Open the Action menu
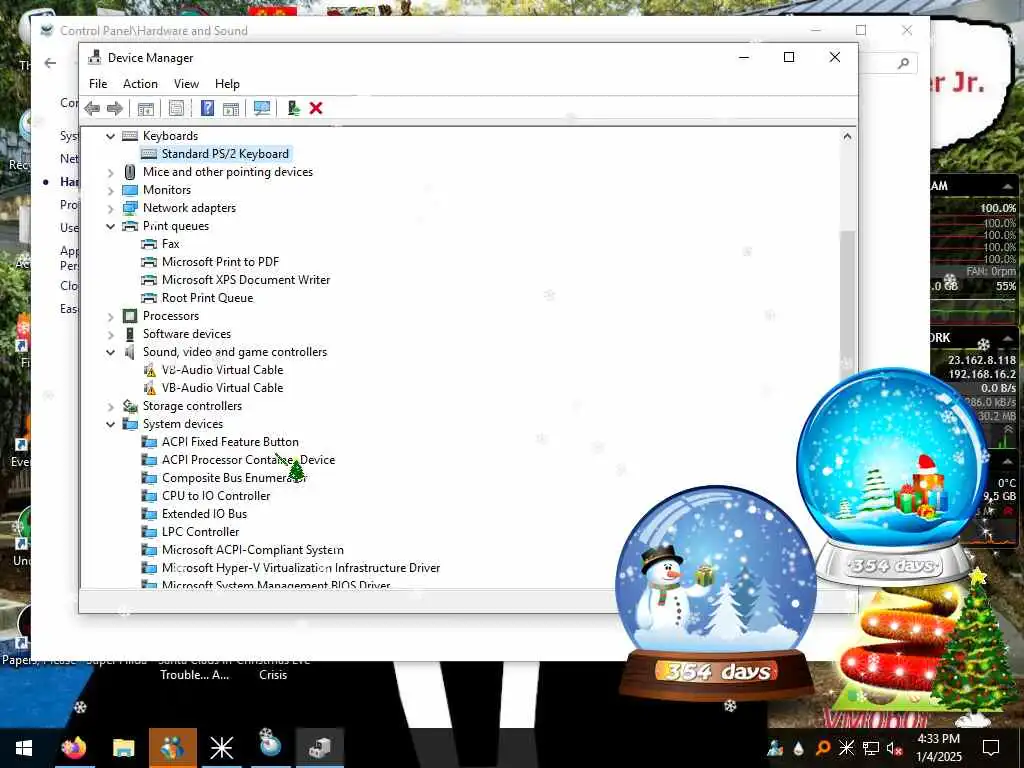The height and width of the screenshot is (768, 1024). (x=140, y=84)
